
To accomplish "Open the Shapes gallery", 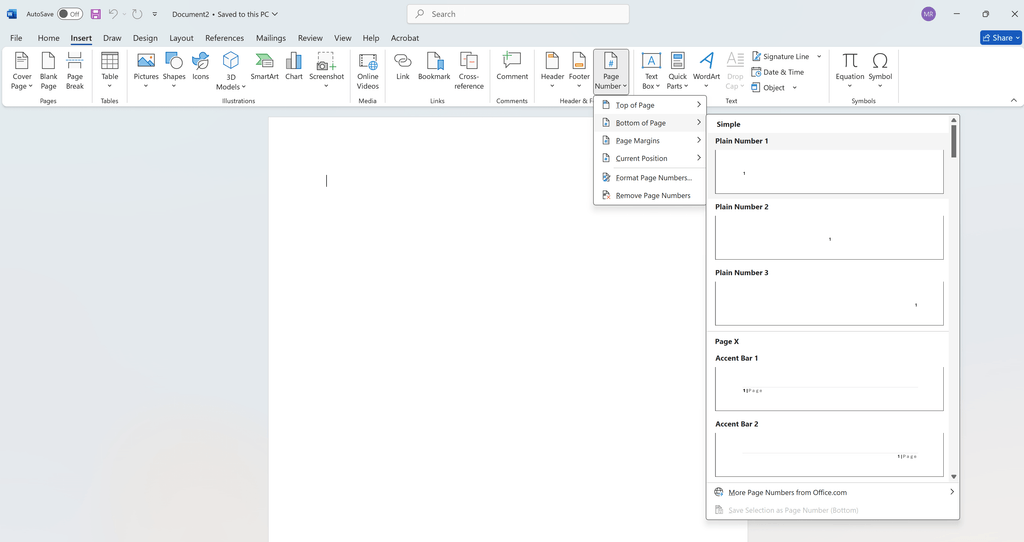I will [x=174, y=71].
